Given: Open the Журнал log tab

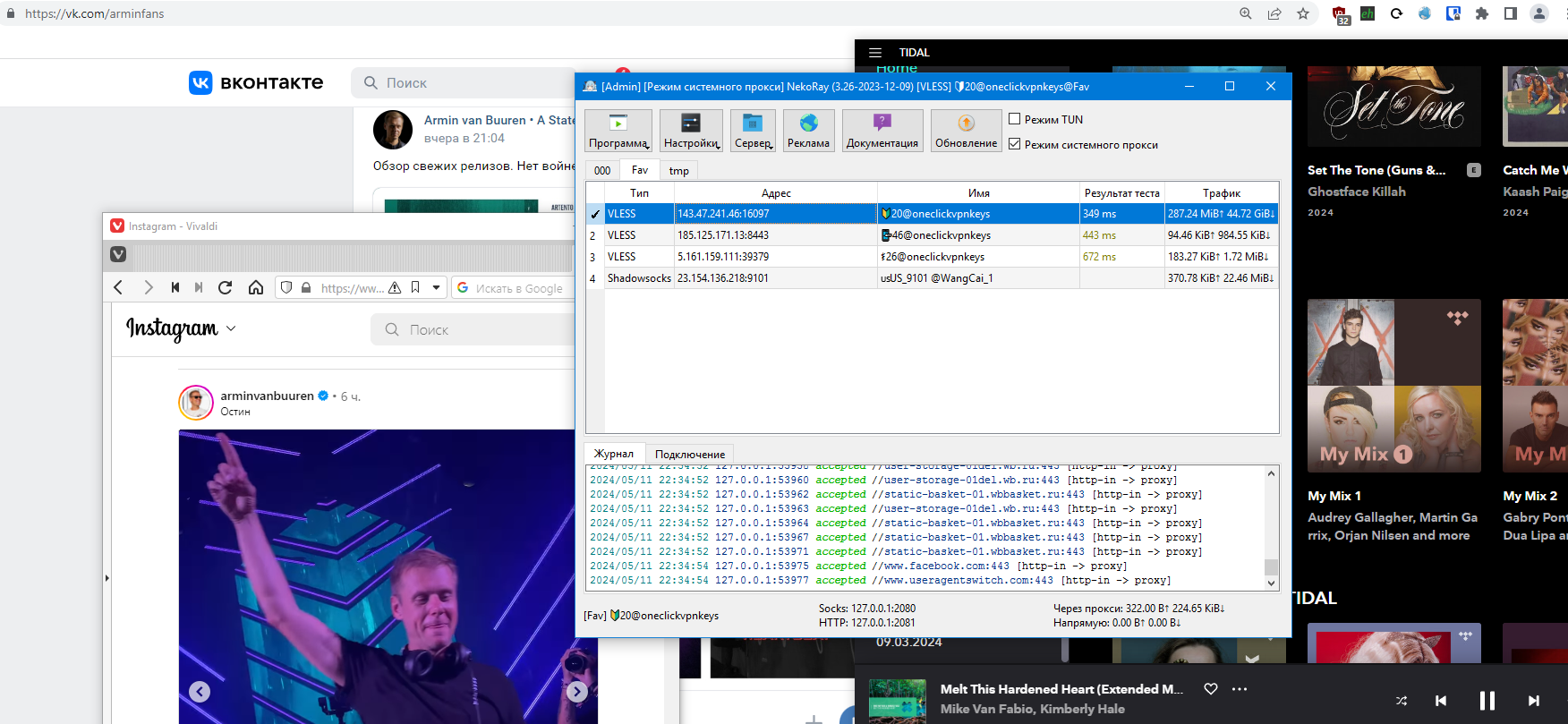Looking at the screenshot, I should coord(614,454).
